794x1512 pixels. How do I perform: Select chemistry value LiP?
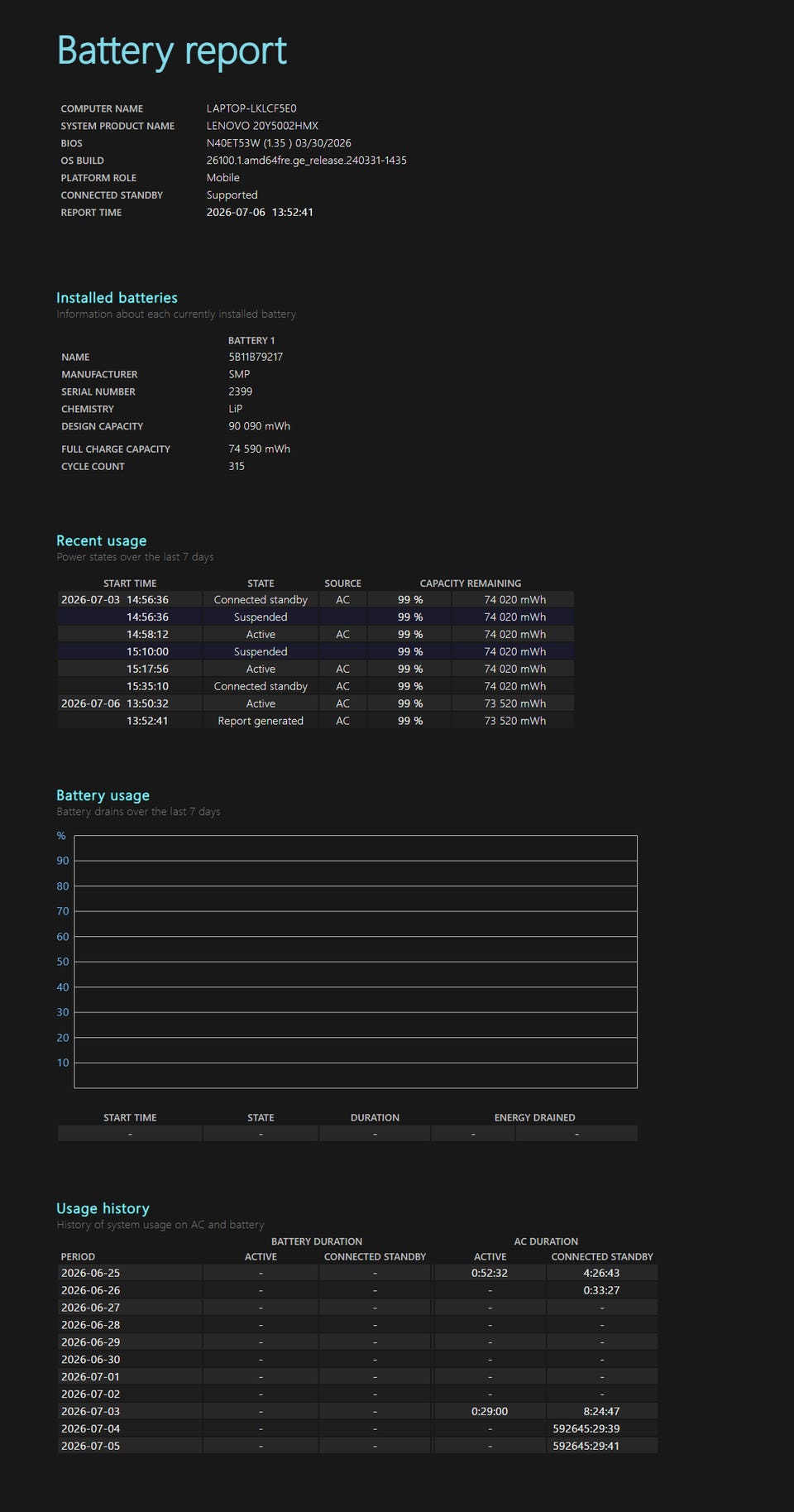[236, 410]
